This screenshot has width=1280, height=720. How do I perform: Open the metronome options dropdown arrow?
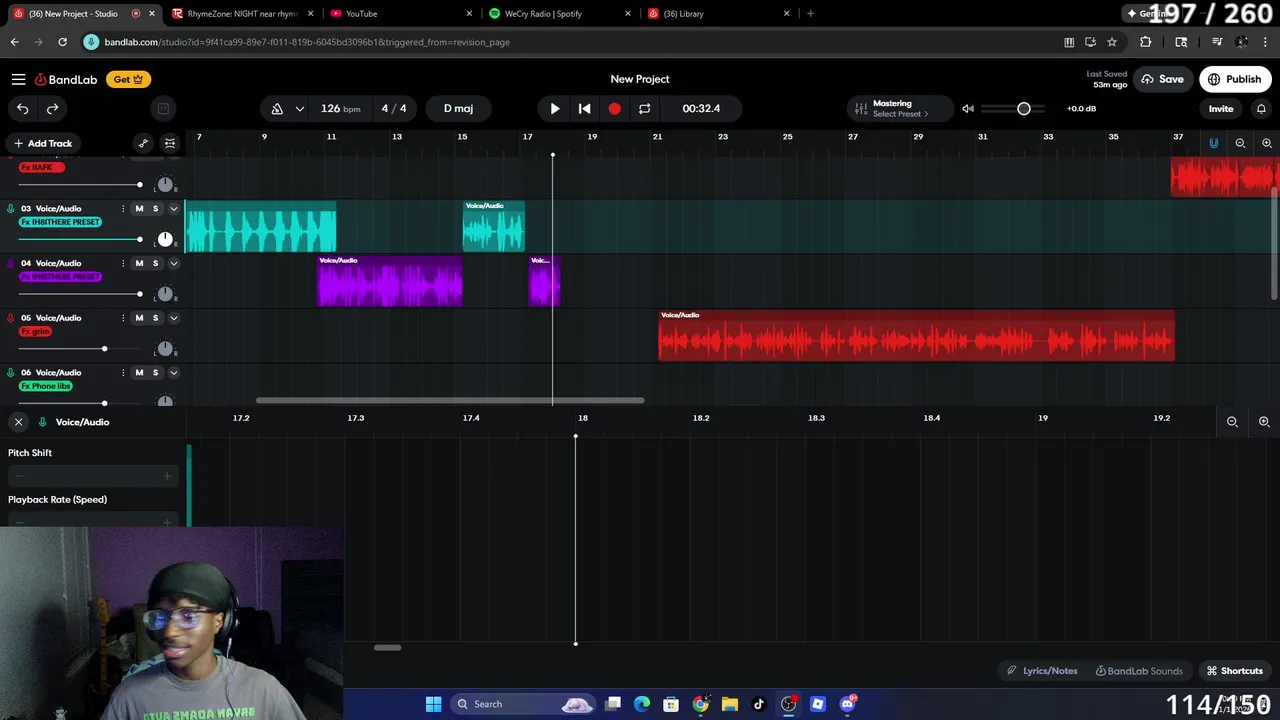[299, 108]
